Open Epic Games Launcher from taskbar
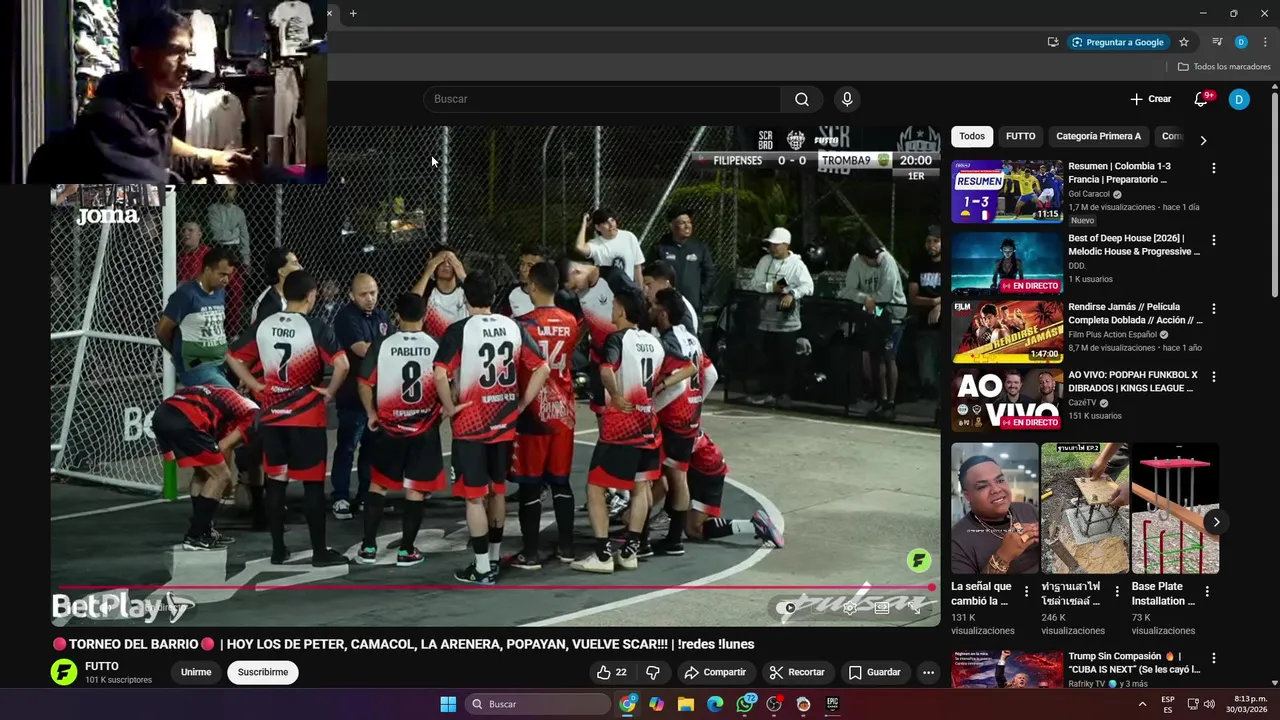1280x720 pixels. [x=832, y=704]
